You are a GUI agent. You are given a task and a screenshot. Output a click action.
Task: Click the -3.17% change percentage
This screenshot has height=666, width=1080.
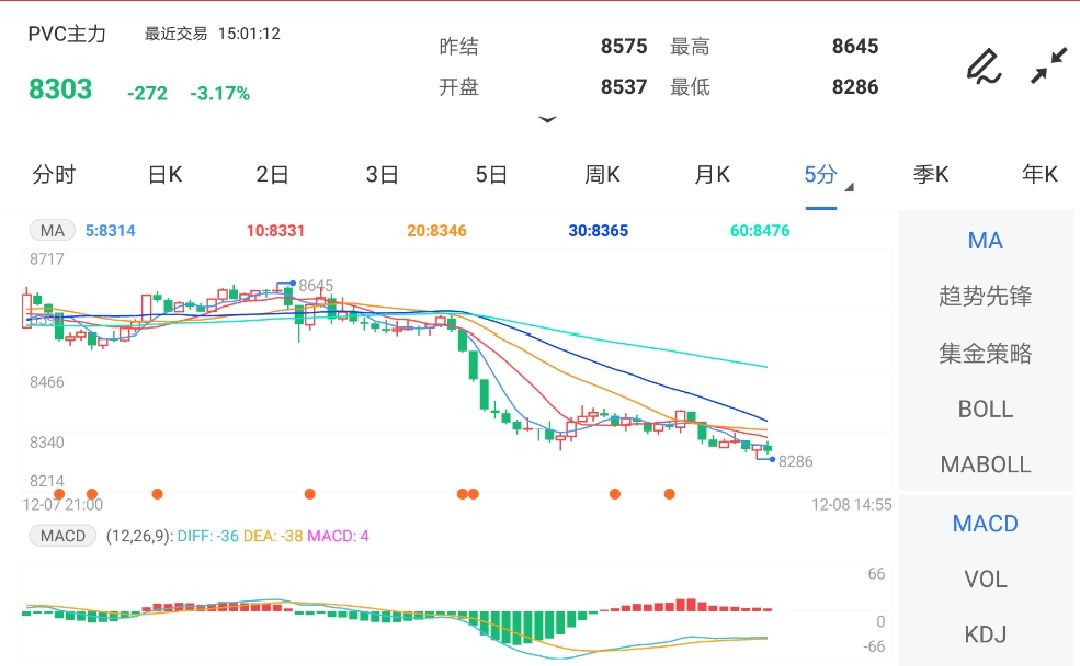pyautogui.click(x=220, y=93)
